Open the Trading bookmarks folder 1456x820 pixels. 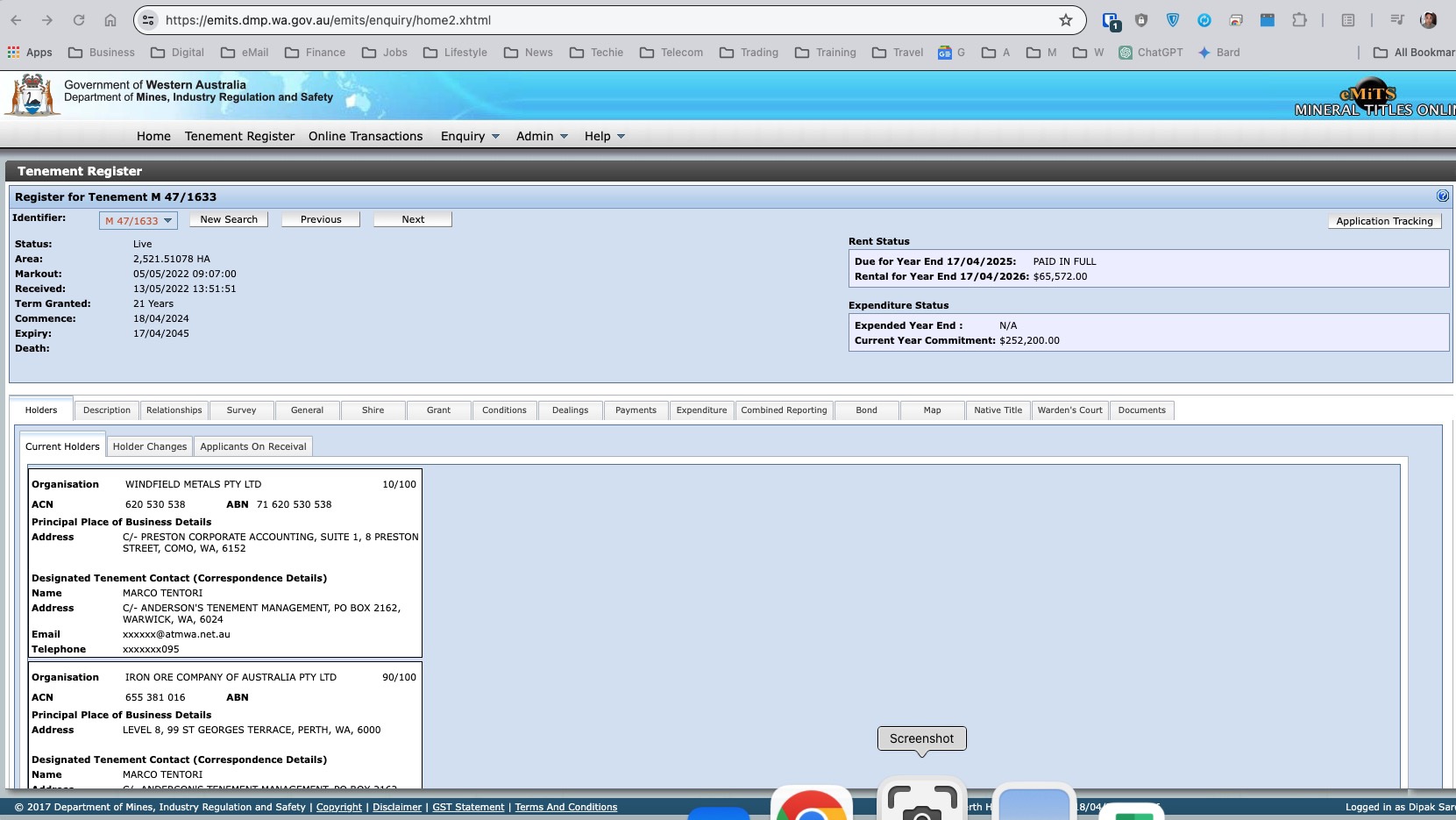[x=749, y=53]
